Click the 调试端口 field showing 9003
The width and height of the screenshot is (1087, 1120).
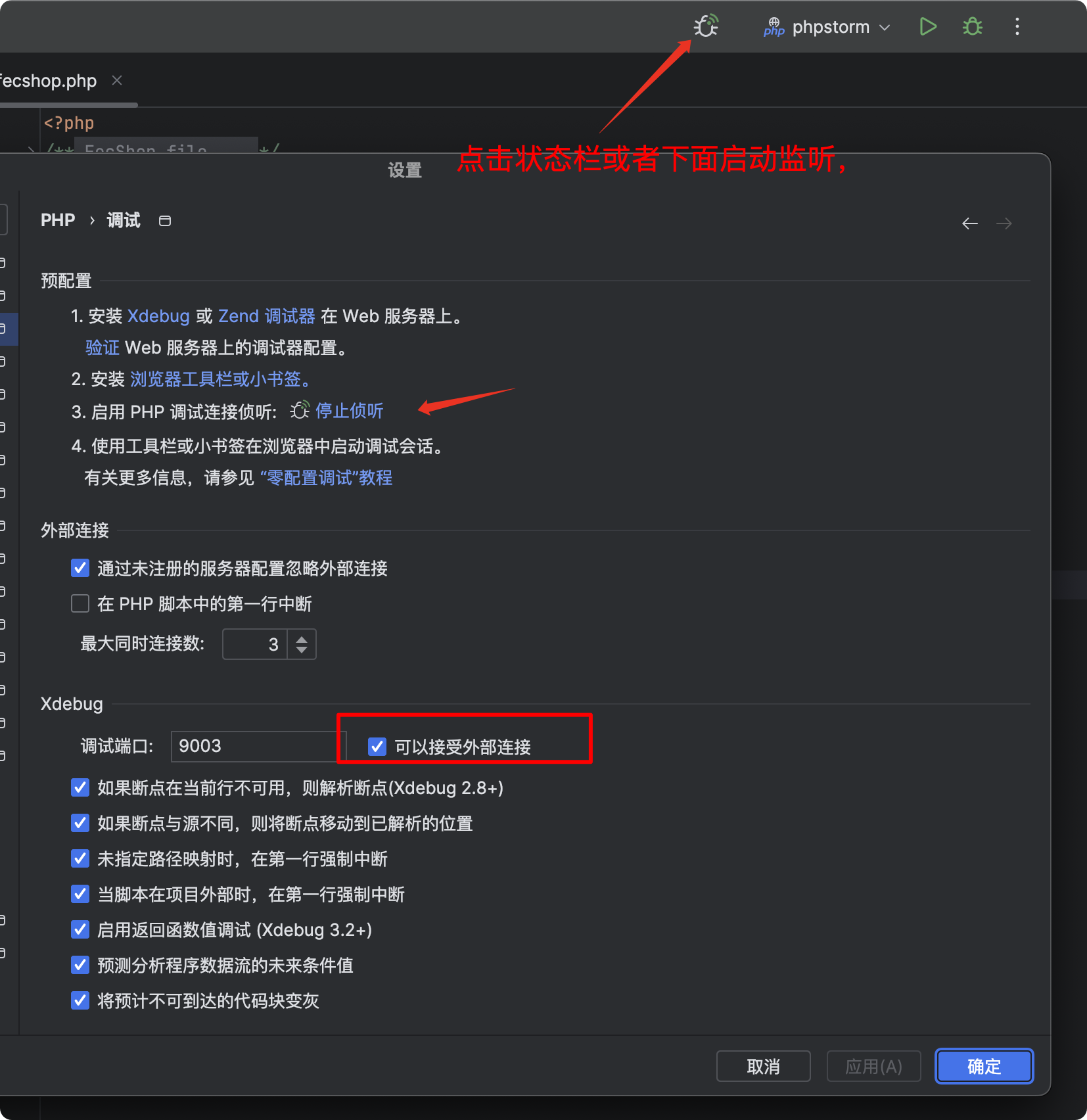(255, 746)
